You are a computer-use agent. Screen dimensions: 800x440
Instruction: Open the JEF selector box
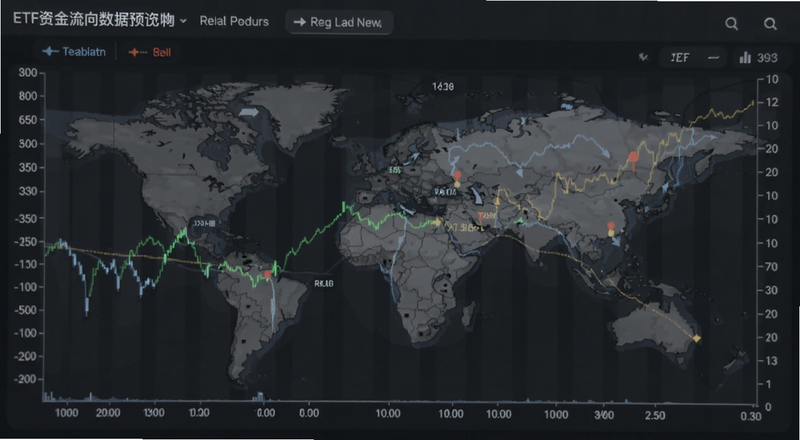(693, 58)
